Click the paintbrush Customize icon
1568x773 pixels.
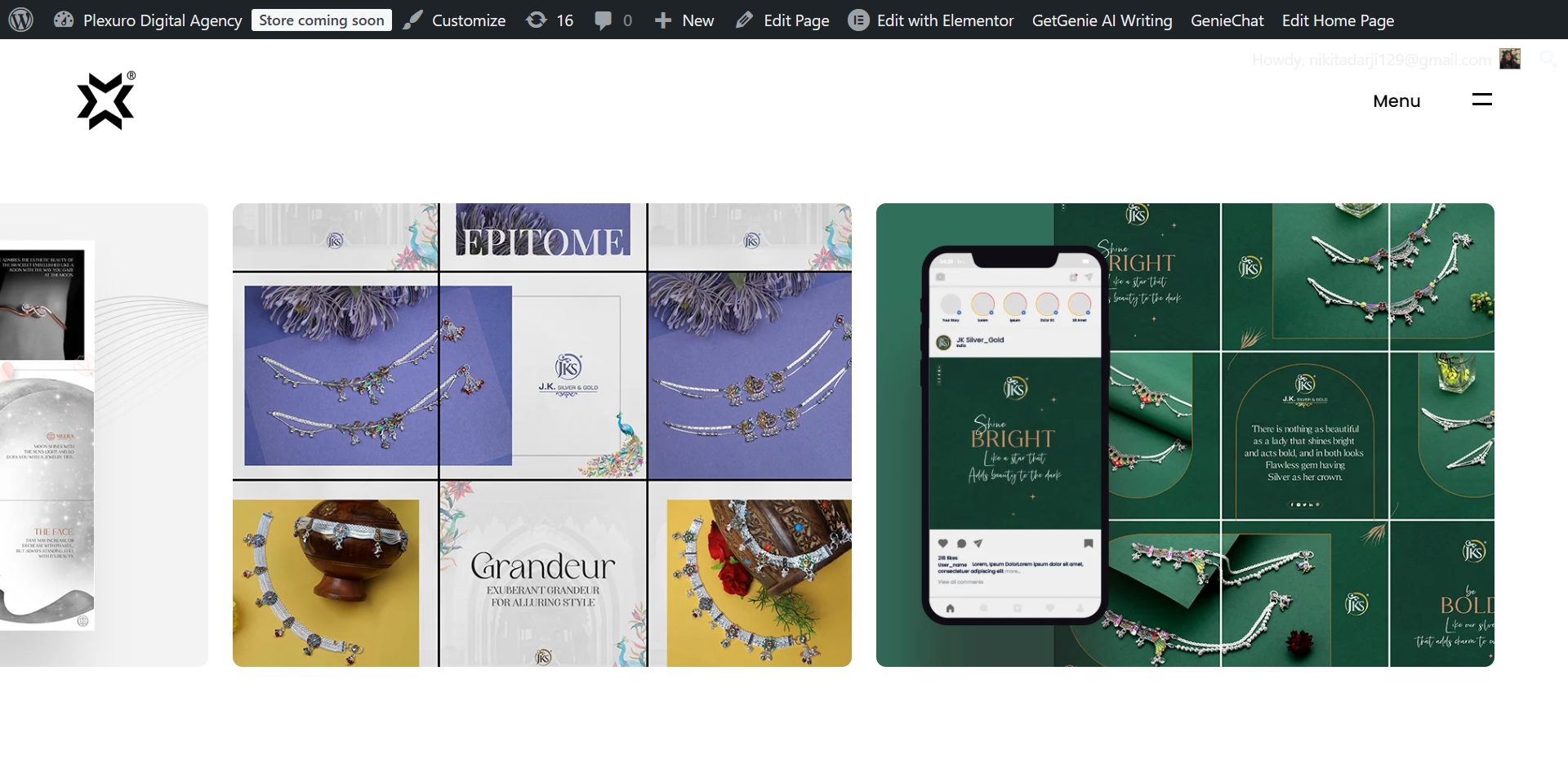[413, 20]
